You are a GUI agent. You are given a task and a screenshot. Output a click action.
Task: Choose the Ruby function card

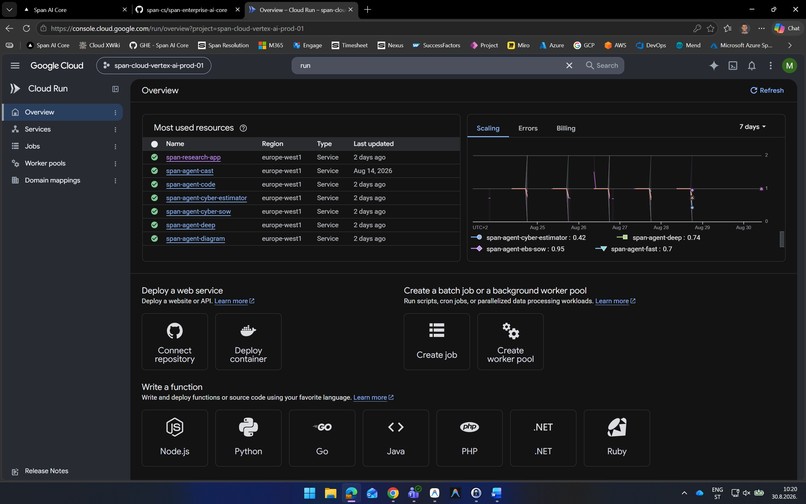617,438
